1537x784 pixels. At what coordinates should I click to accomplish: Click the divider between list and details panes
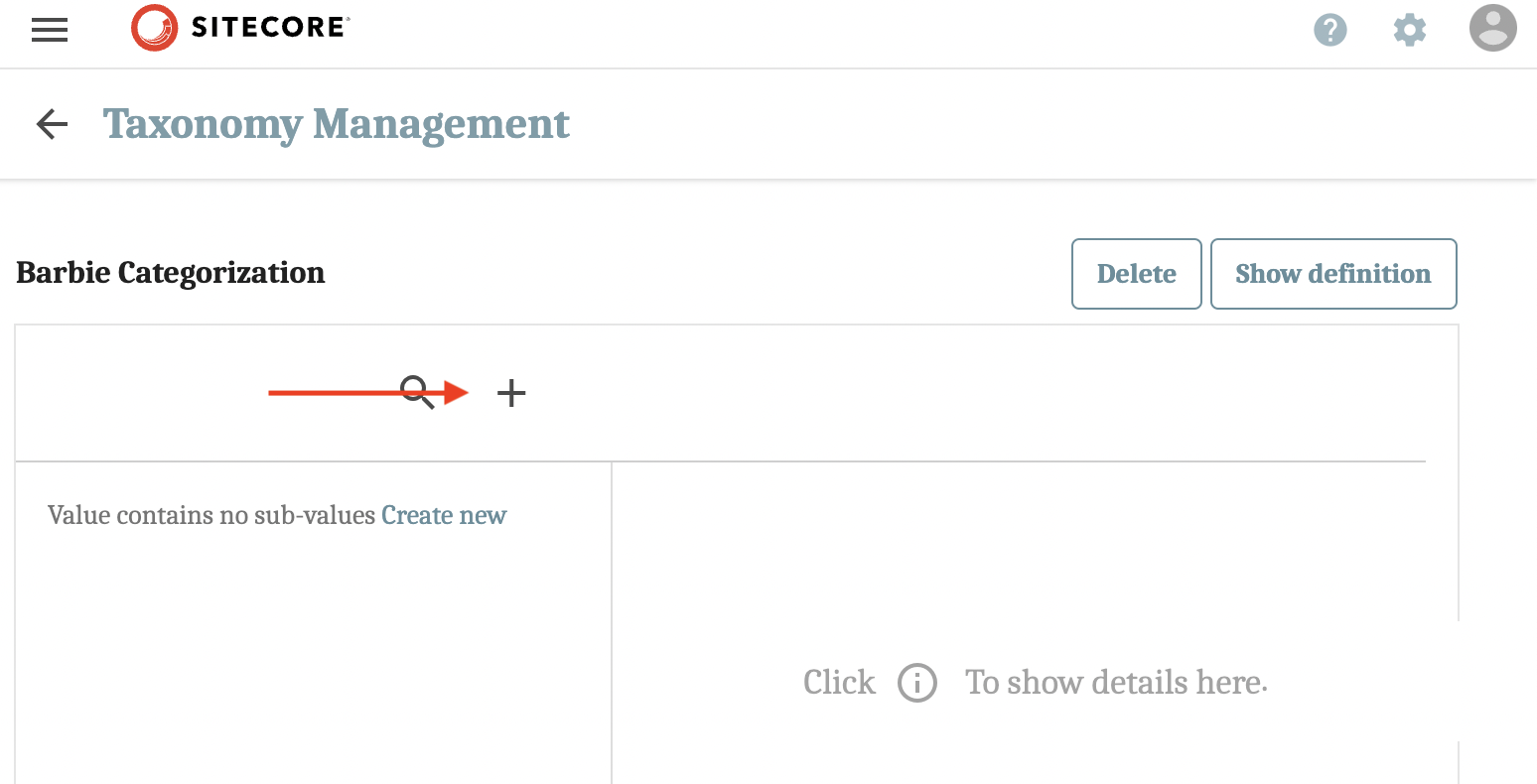(612, 615)
